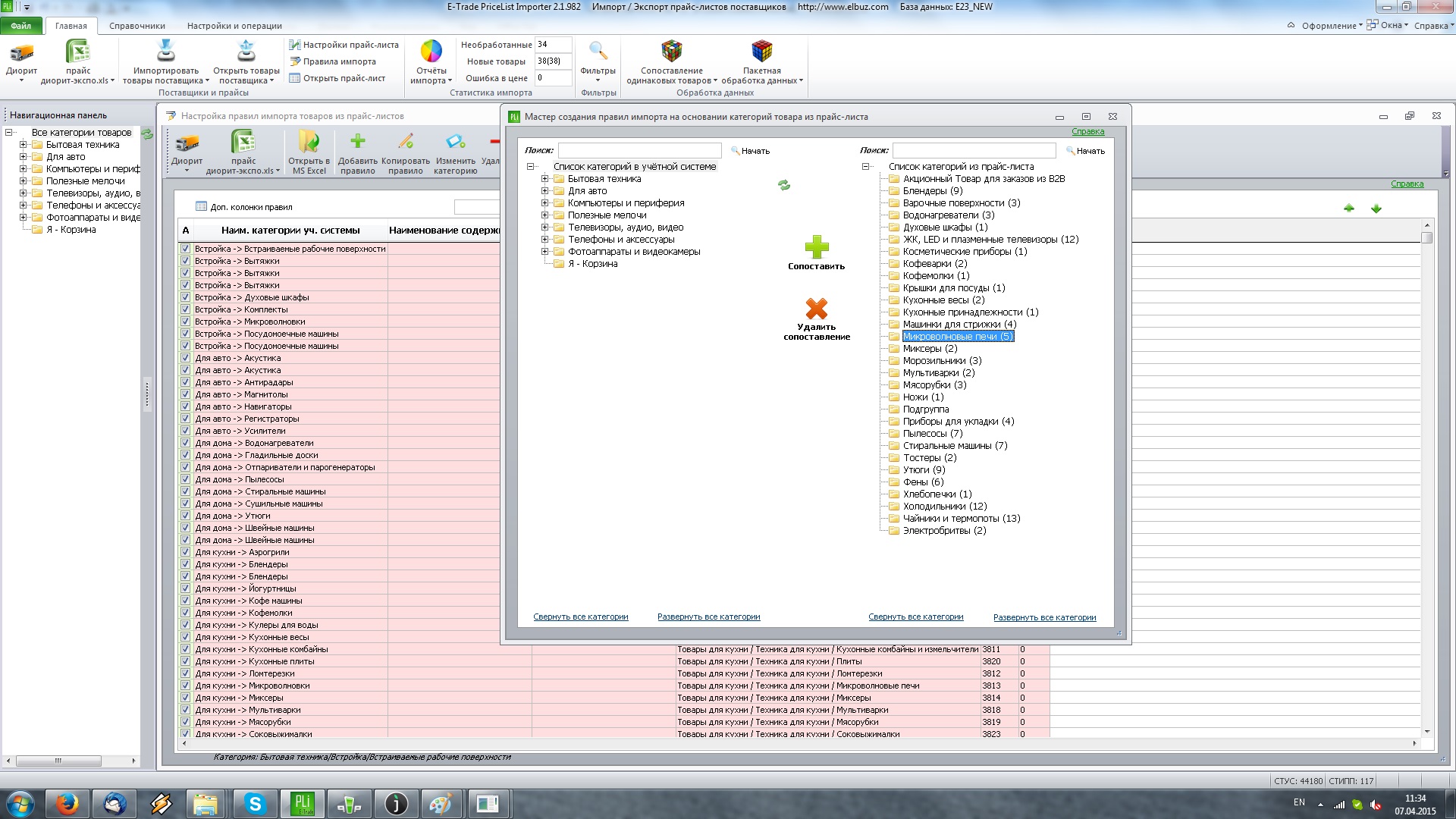Open Отчёты импорта pie chart icon
Screen dimensions: 1456x819
click(x=431, y=52)
